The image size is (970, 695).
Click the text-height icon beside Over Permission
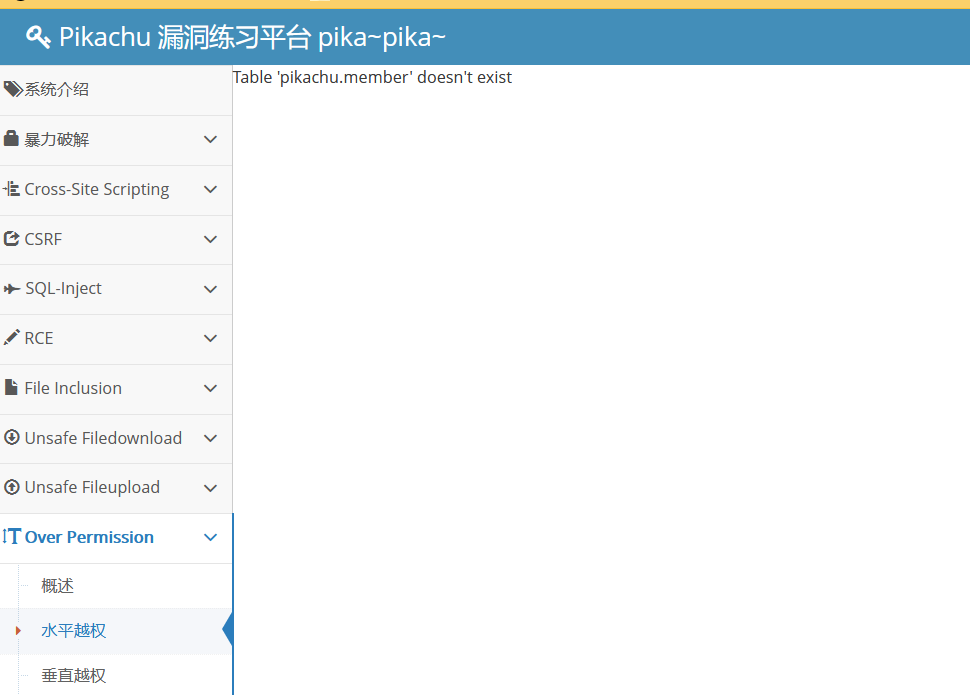pyautogui.click(x=12, y=536)
